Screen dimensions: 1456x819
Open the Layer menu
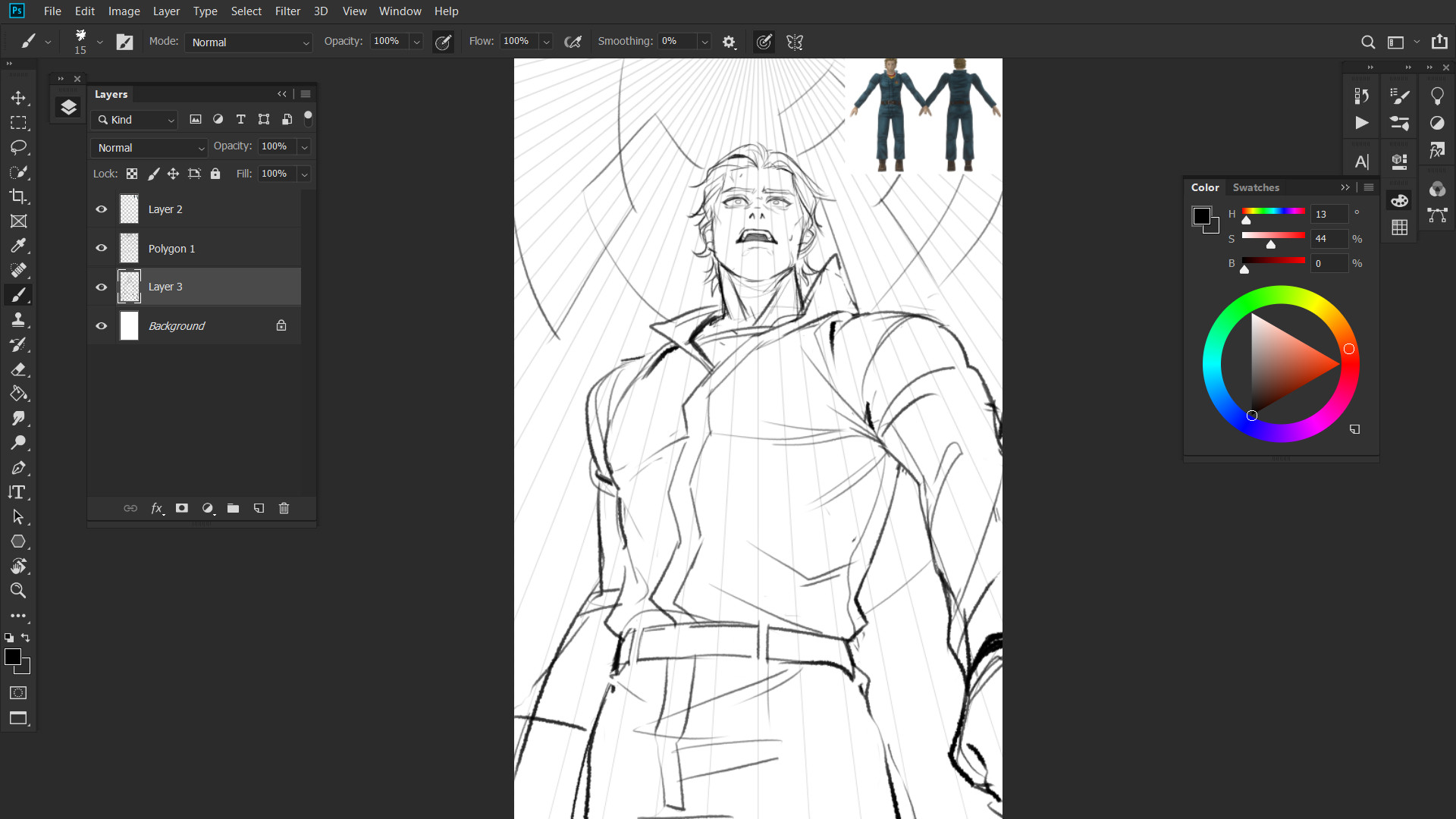[x=166, y=11]
